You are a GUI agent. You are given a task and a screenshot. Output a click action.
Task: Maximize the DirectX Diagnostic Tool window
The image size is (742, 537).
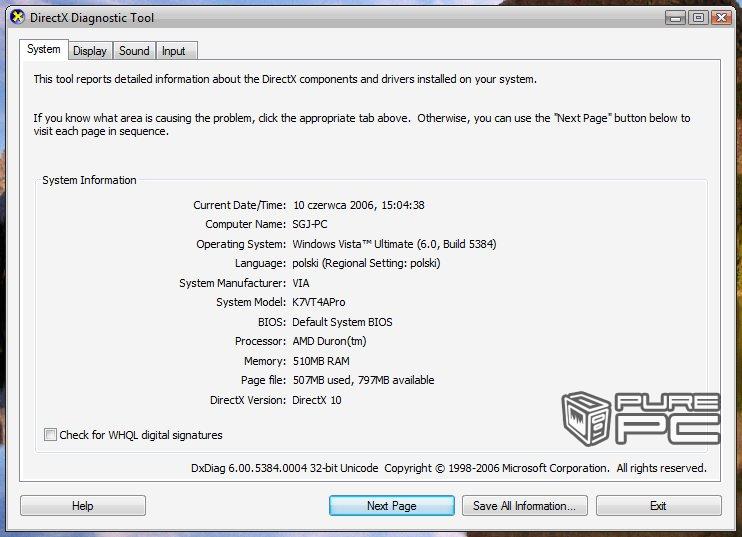tap(698, 18)
